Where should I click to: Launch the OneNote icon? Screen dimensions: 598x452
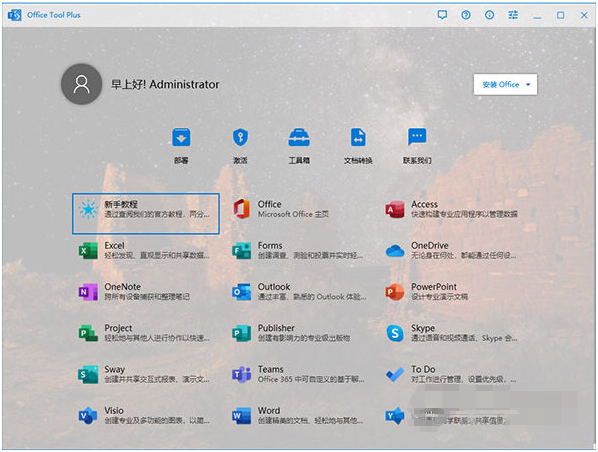click(x=88, y=292)
